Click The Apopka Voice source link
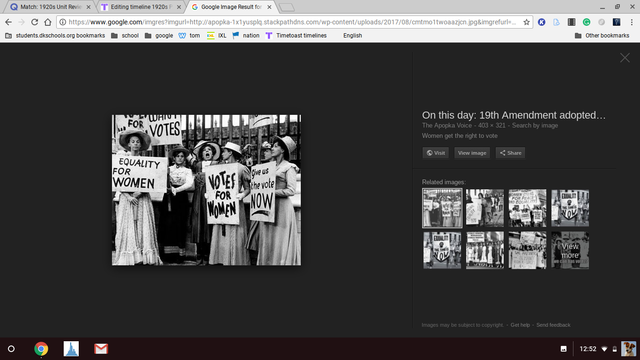 coord(447,125)
